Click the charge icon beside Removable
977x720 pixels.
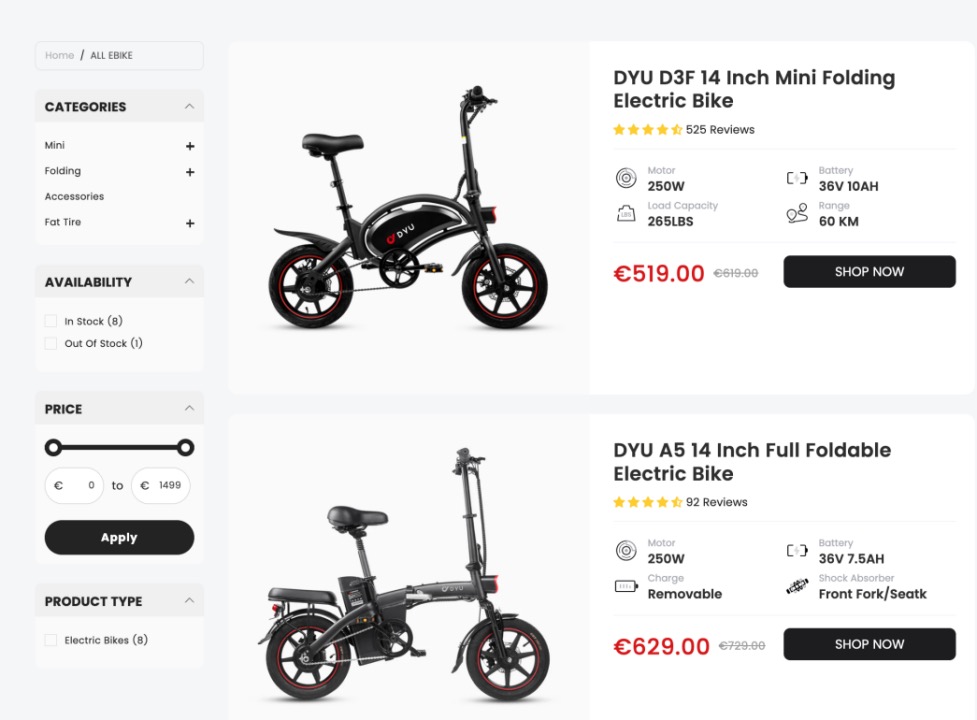[625, 586]
